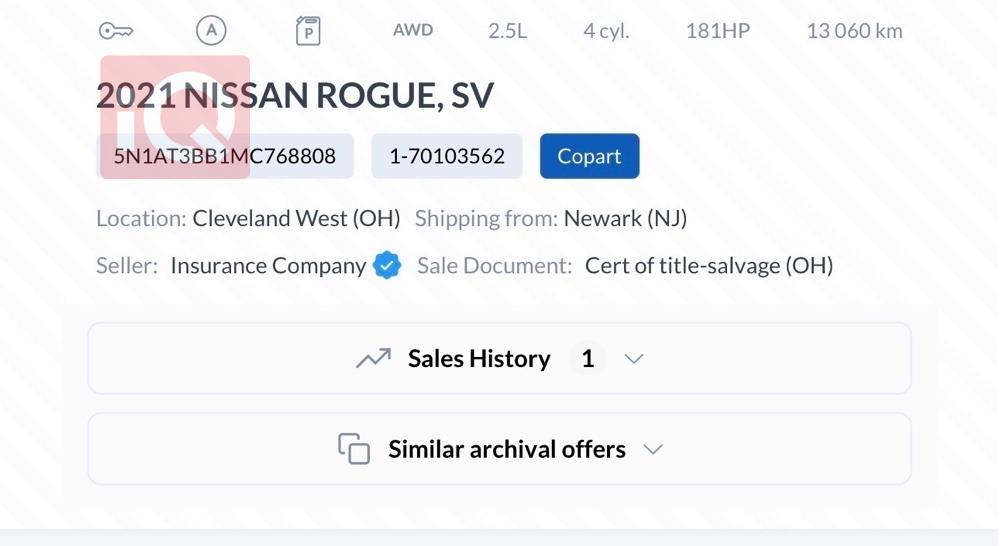Click the automatic transmission 'A' icon
Viewport: 1000px width, 546px height.
[x=210, y=31]
